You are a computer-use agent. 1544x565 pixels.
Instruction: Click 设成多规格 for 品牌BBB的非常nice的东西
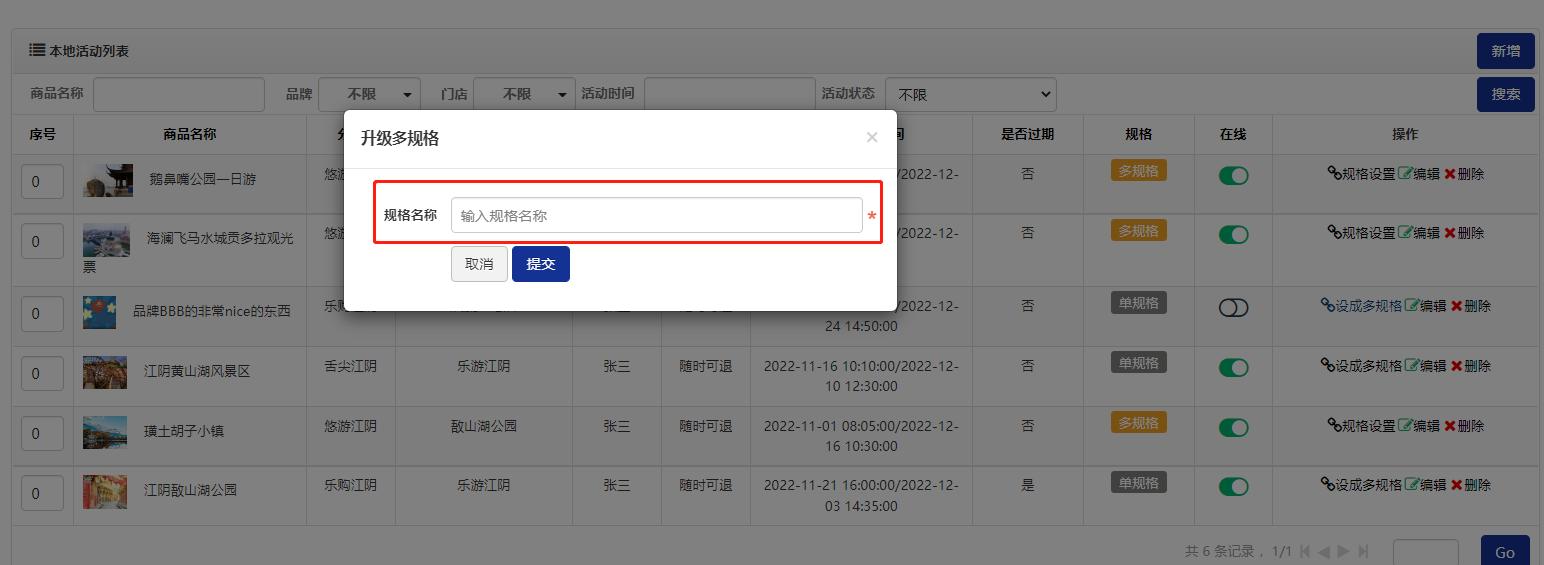tap(1361, 305)
